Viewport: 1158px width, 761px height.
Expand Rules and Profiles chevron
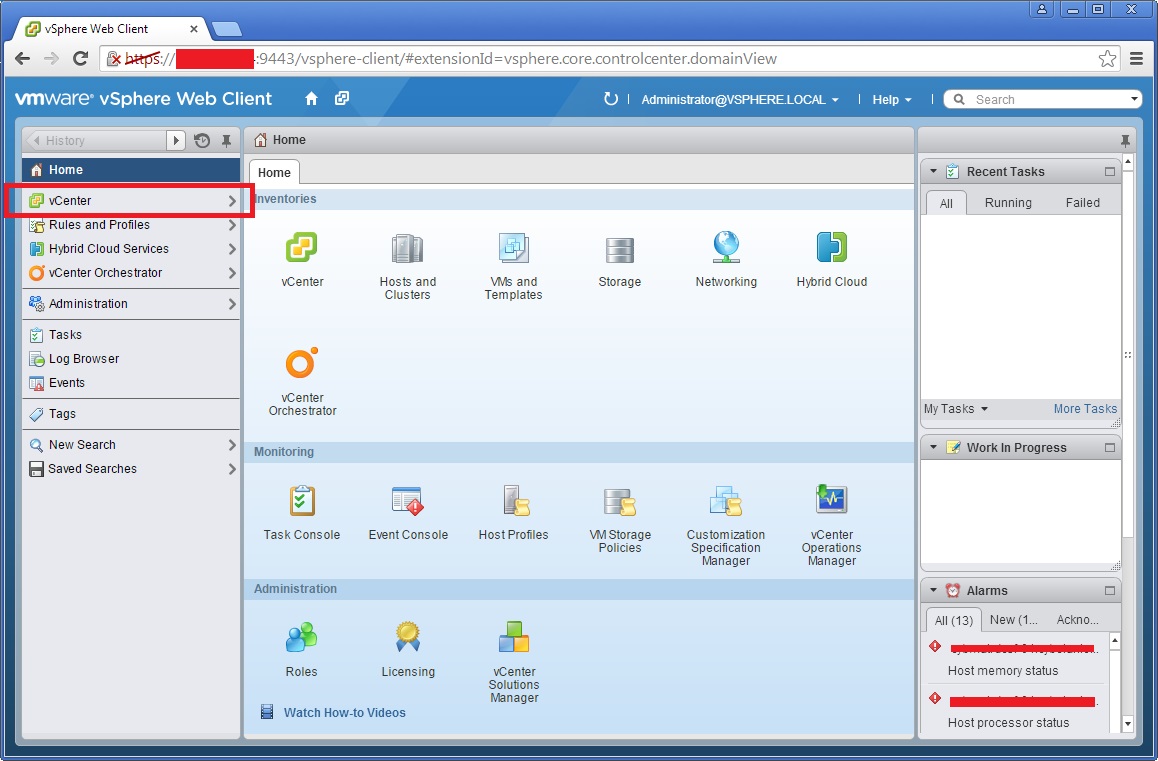(232, 225)
